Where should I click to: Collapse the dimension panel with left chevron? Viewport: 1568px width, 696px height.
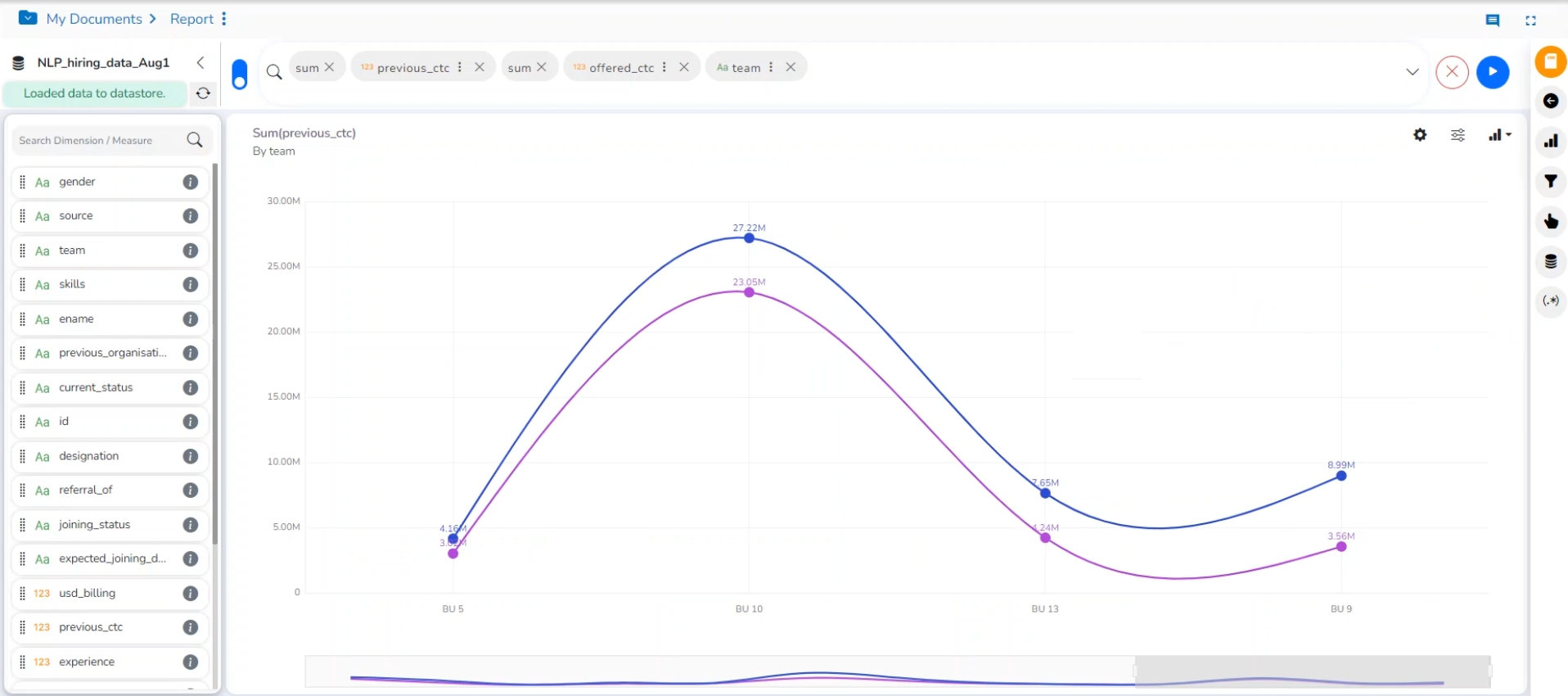201,62
